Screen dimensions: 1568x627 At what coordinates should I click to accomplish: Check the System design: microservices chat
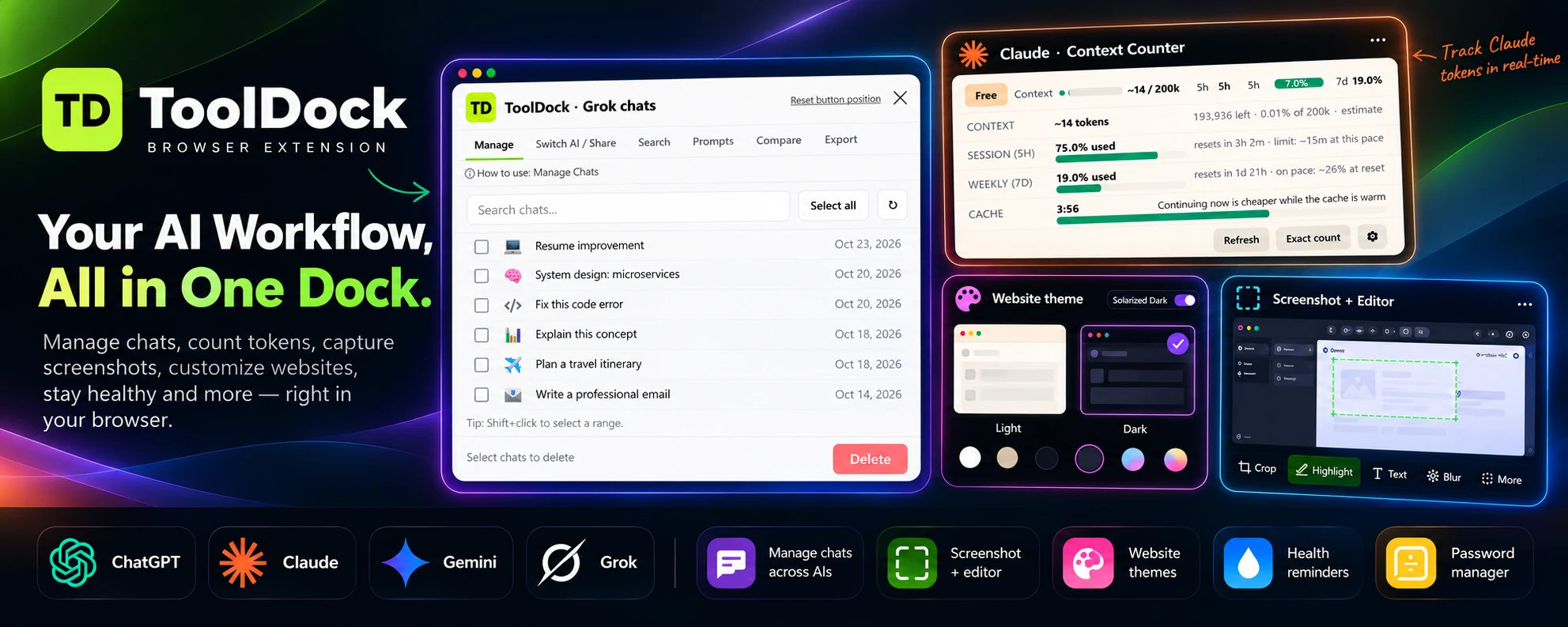[482, 276]
